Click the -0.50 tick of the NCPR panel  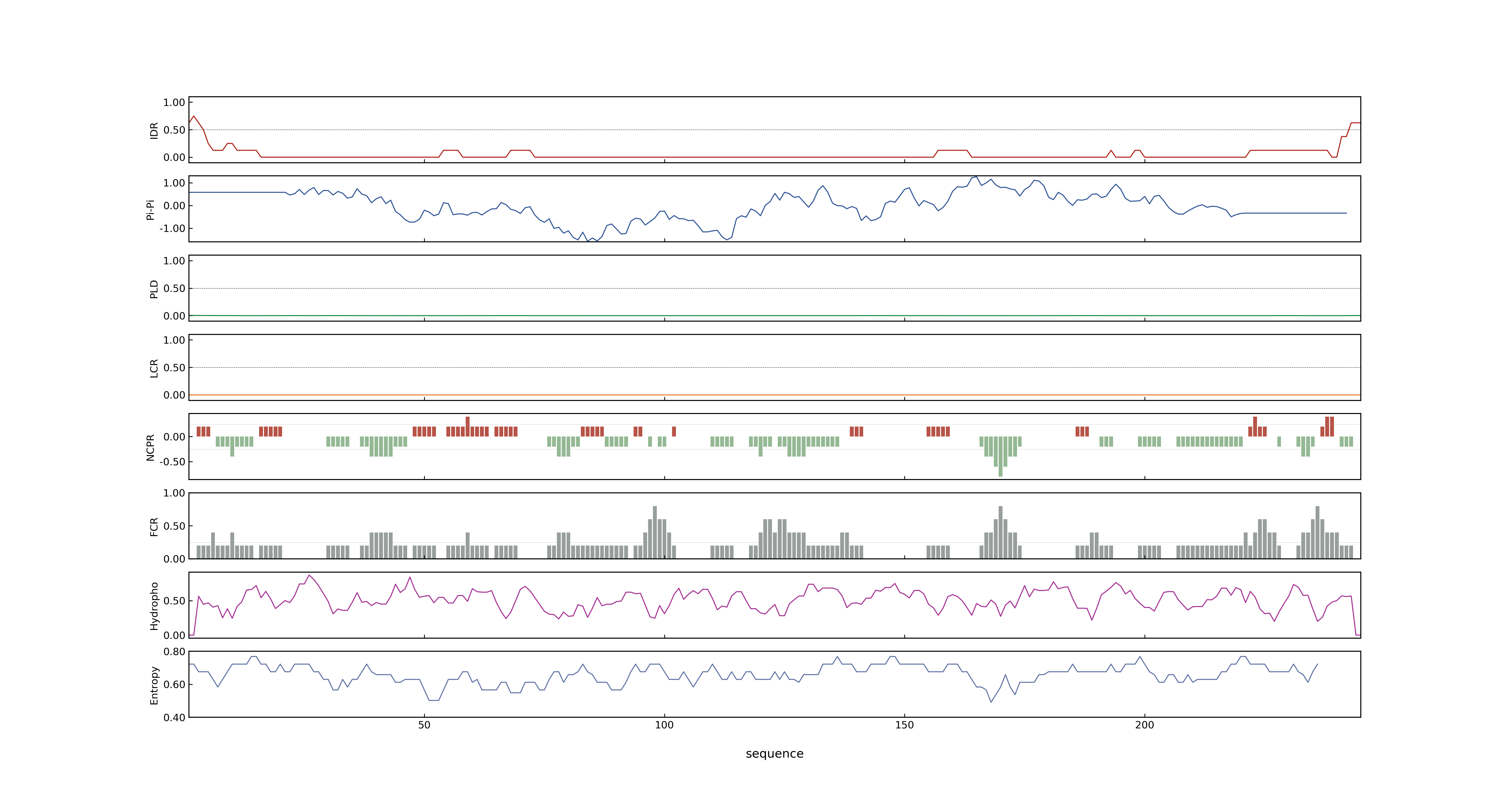tap(172, 462)
